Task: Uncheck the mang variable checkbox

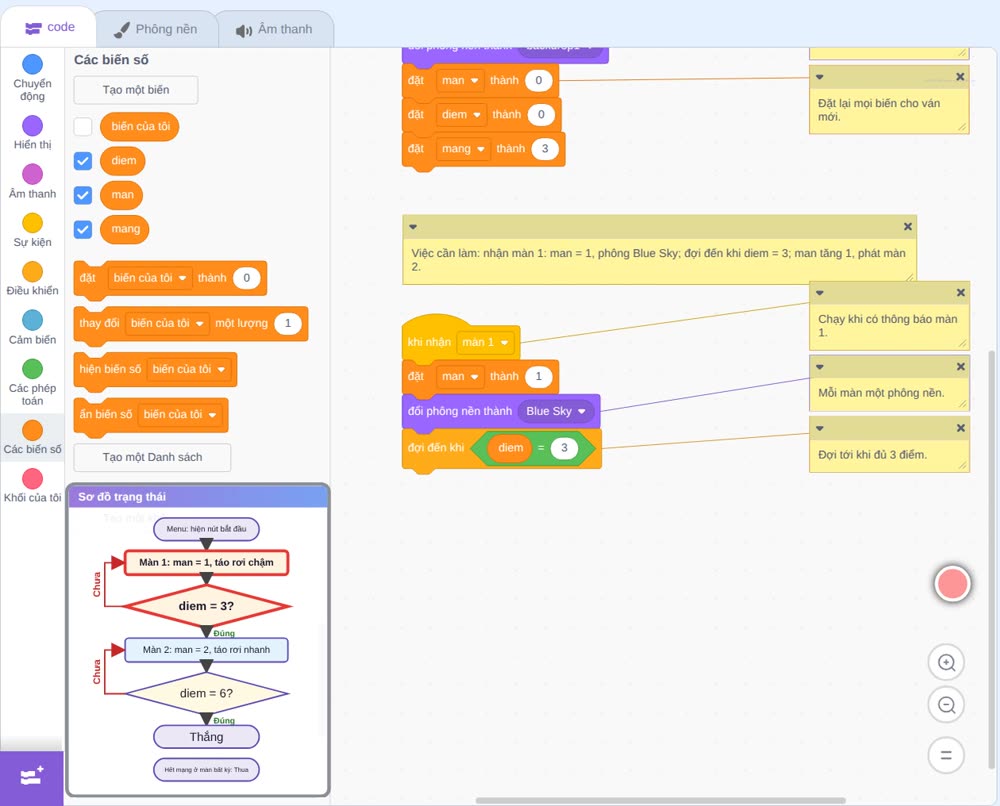Action: tap(83, 230)
